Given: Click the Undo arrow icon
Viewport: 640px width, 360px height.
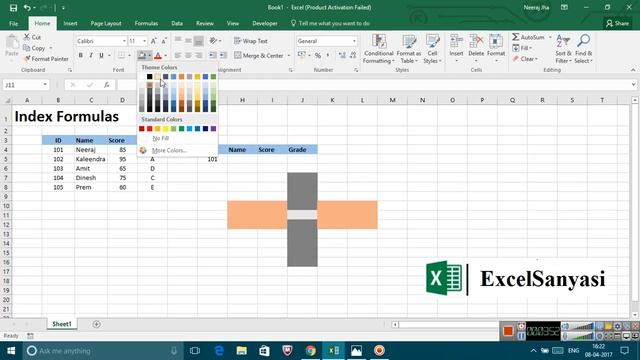Looking at the screenshot, I should coord(27,8).
